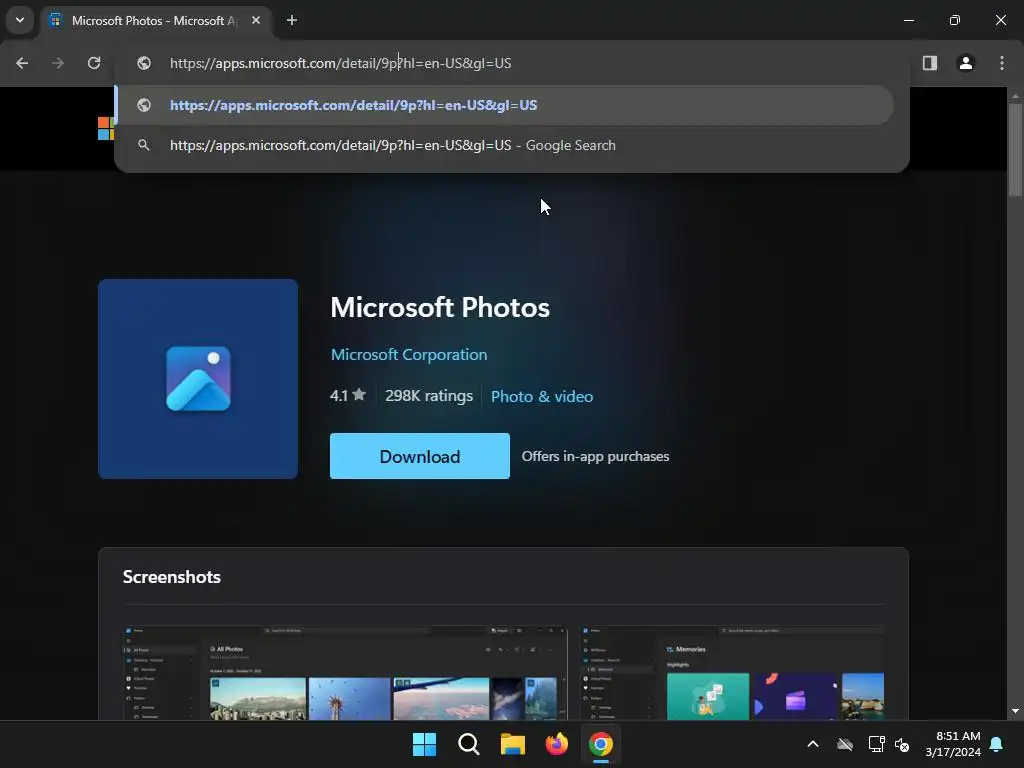Click the cloud sync tray icon

point(845,744)
